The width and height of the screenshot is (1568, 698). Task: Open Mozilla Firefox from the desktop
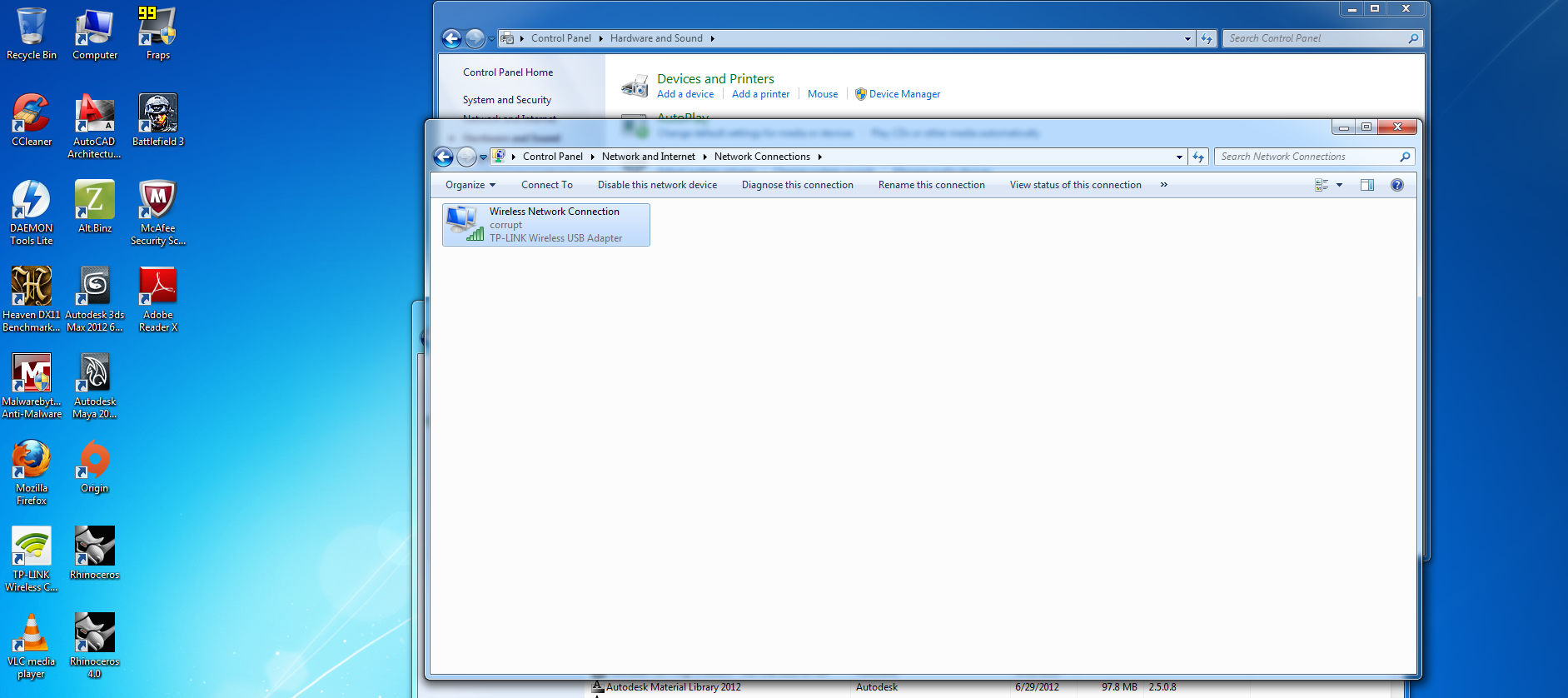32,473
